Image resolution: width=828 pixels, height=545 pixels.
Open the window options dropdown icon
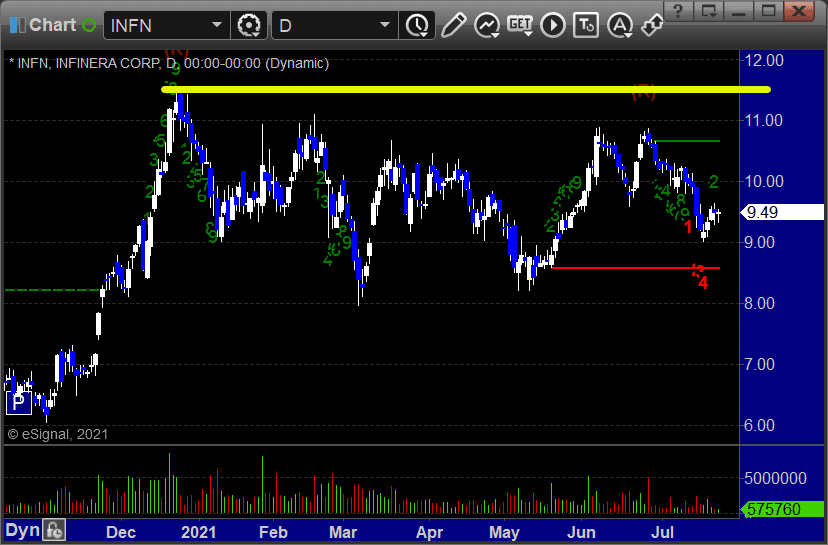[x=708, y=10]
